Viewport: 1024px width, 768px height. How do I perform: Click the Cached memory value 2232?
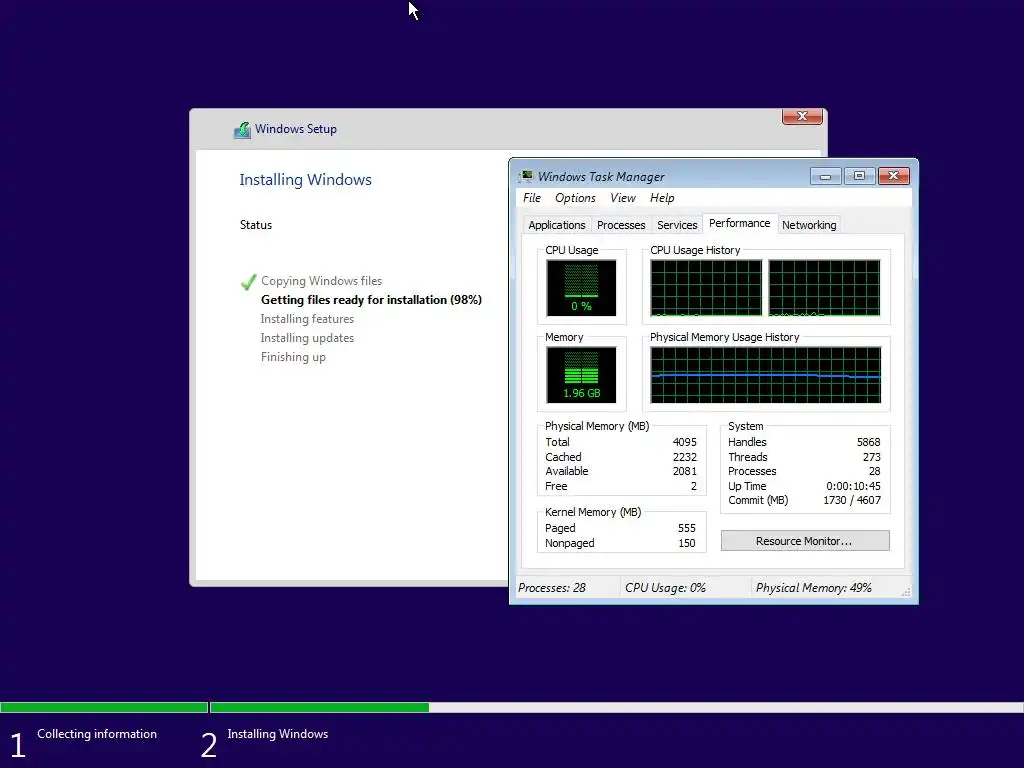point(684,457)
